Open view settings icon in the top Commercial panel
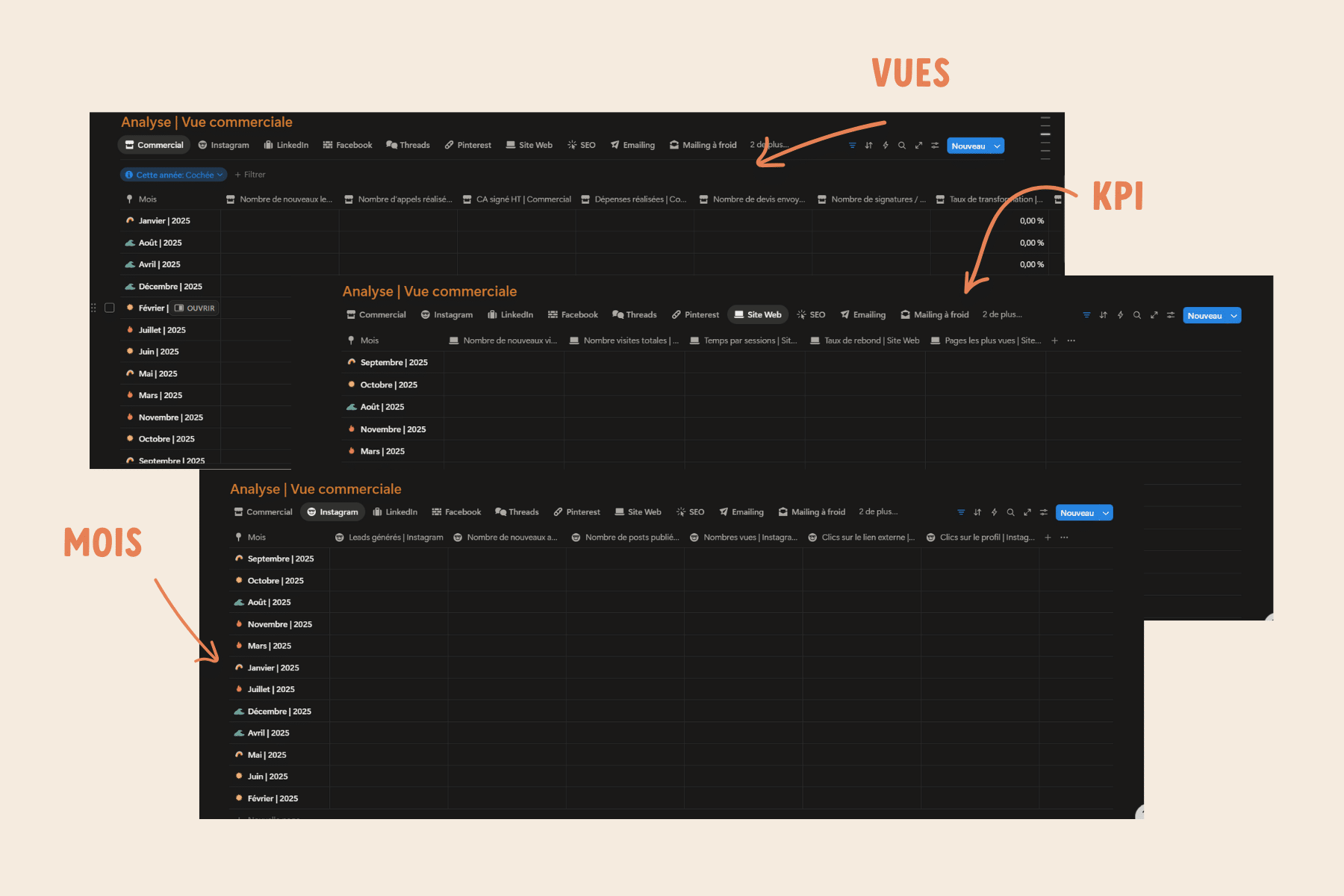Viewport: 1344px width, 896px height. click(935, 146)
